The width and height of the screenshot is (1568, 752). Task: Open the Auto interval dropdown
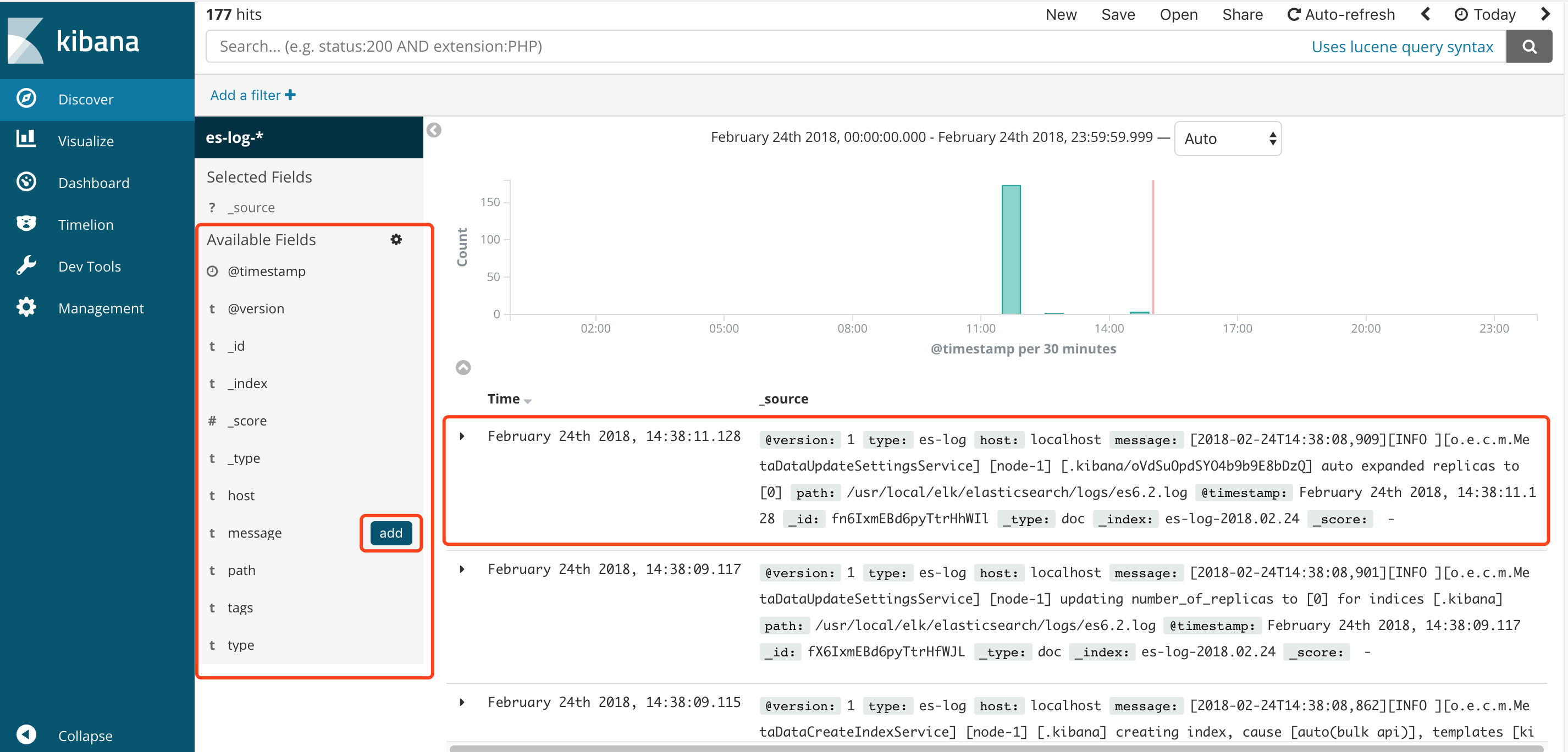pyautogui.click(x=1227, y=139)
